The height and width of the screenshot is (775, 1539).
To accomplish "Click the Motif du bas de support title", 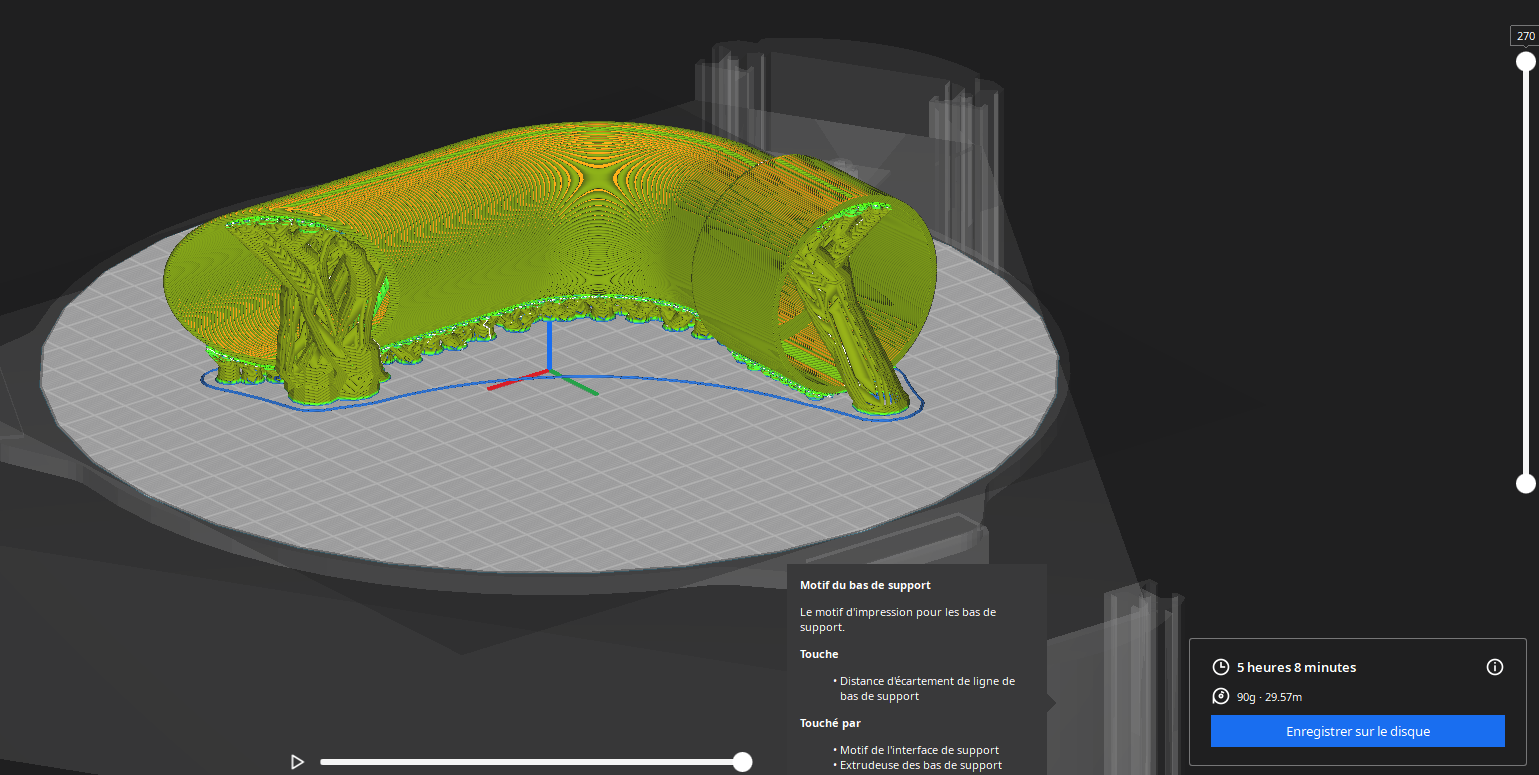I will coord(865,585).
